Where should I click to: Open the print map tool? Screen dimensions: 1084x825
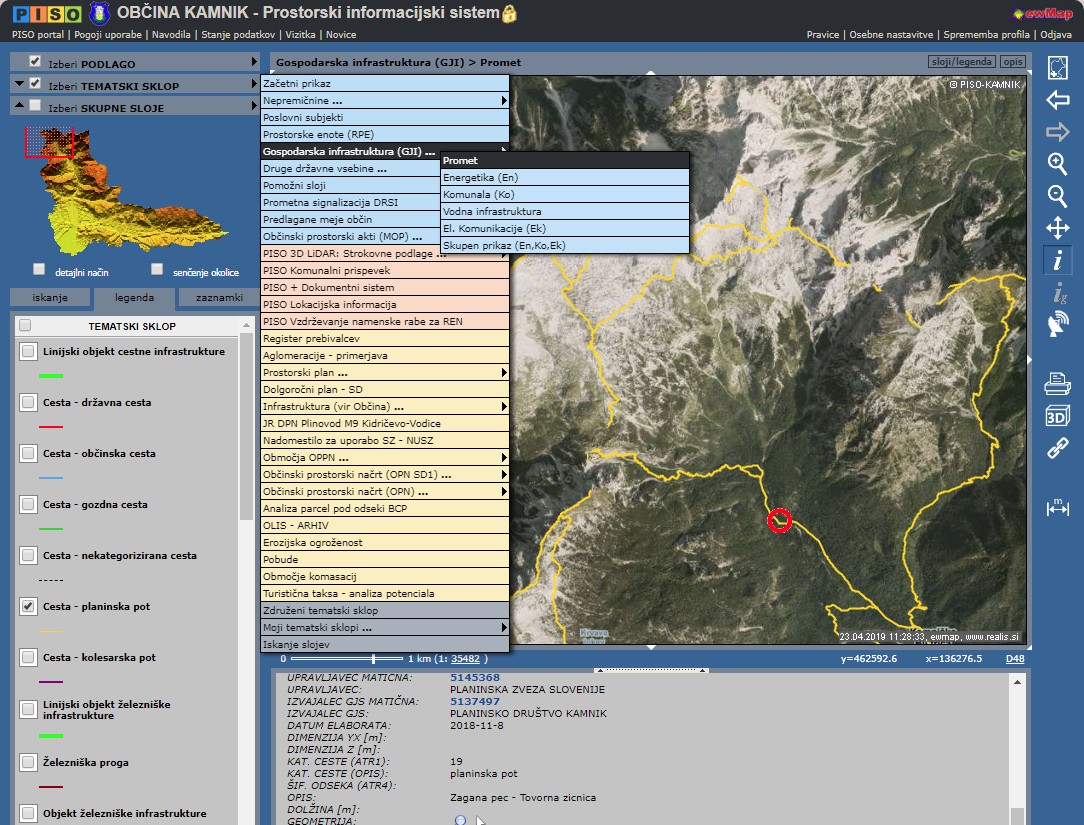click(x=1057, y=383)
